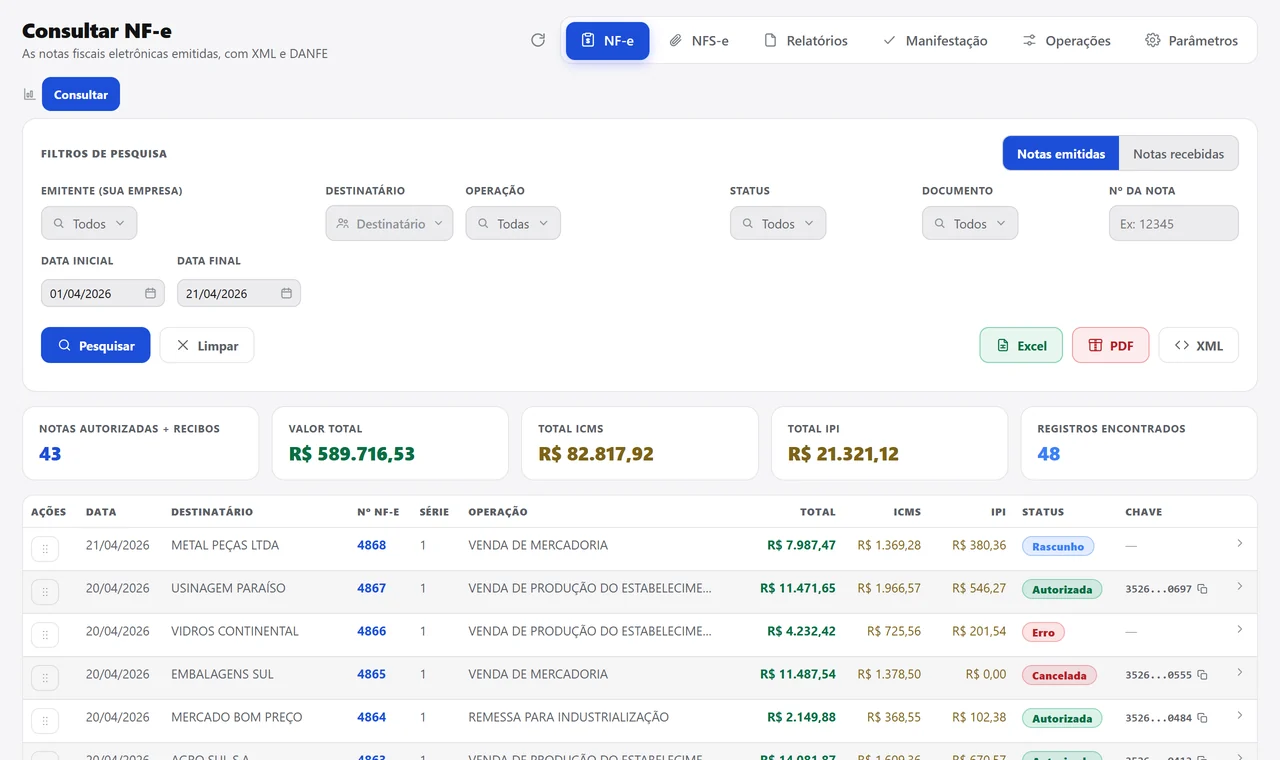Select the Notas emitidas toggle
Viewport: 1280px width, 760px height.
pyautogui.click(x=1061, y=154)
